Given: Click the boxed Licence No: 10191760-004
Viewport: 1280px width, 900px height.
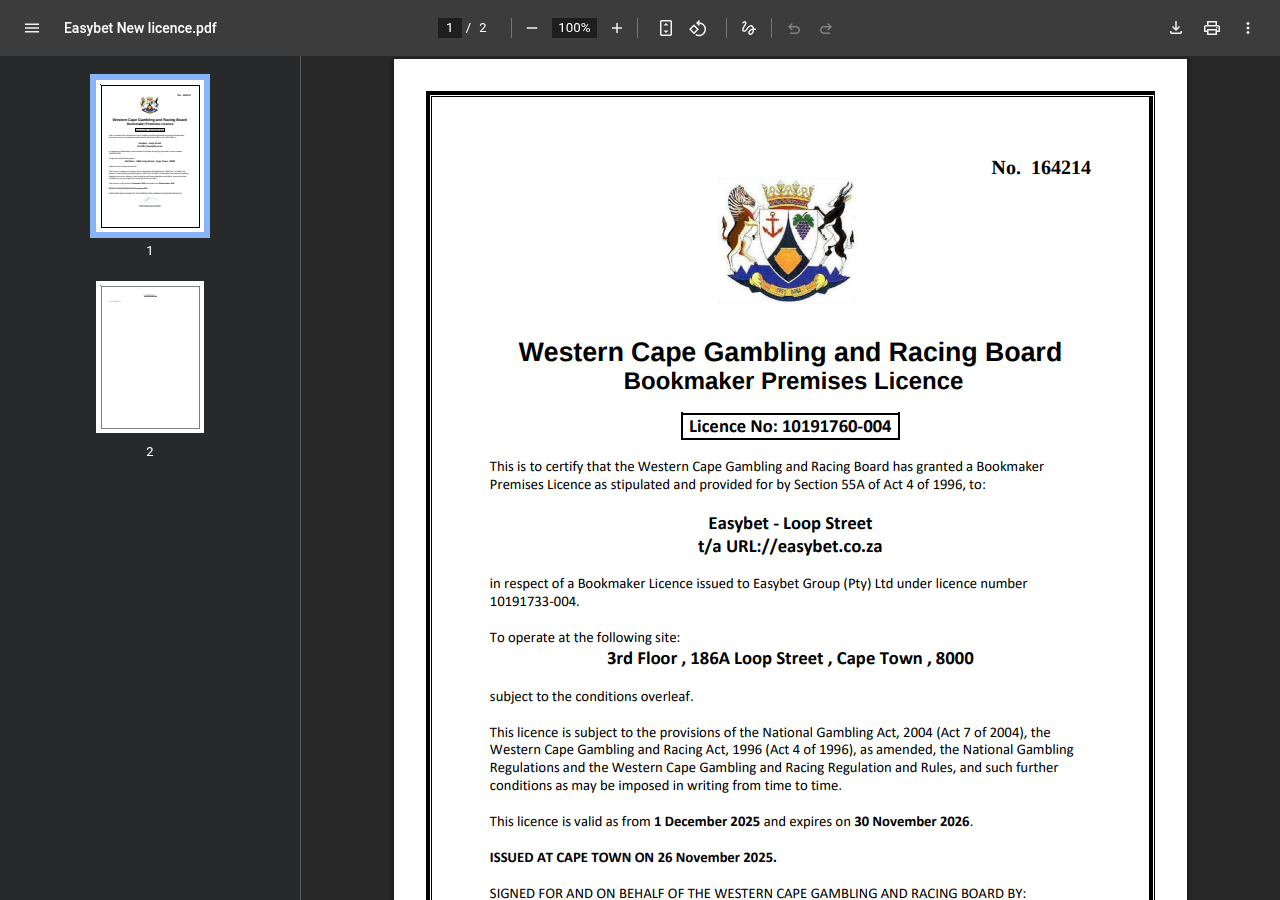Looking at the screenshot, I should pyautogui.click(x=790, y=426).
